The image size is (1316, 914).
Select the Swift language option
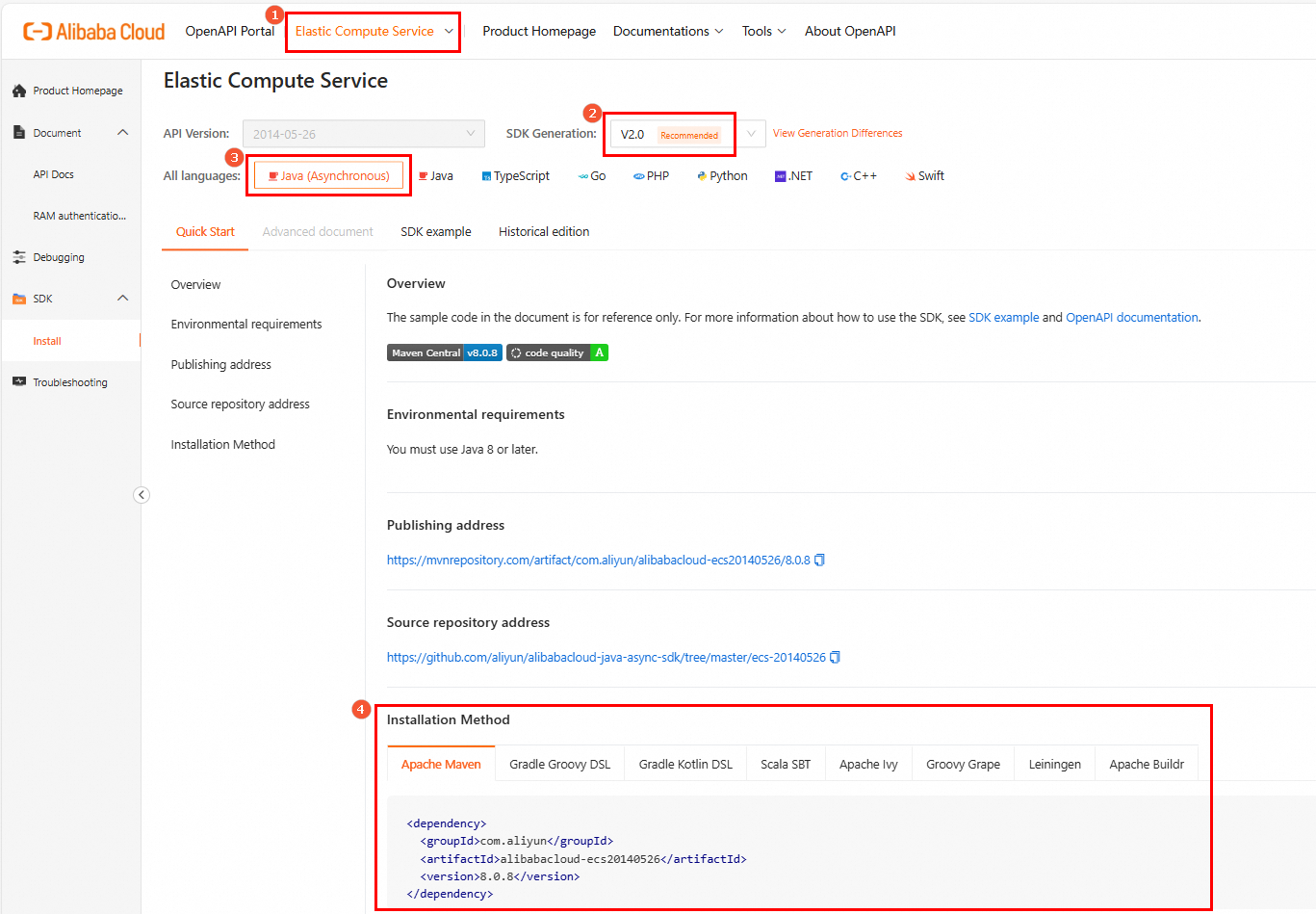pyautogui.click(x=925, y=176)
